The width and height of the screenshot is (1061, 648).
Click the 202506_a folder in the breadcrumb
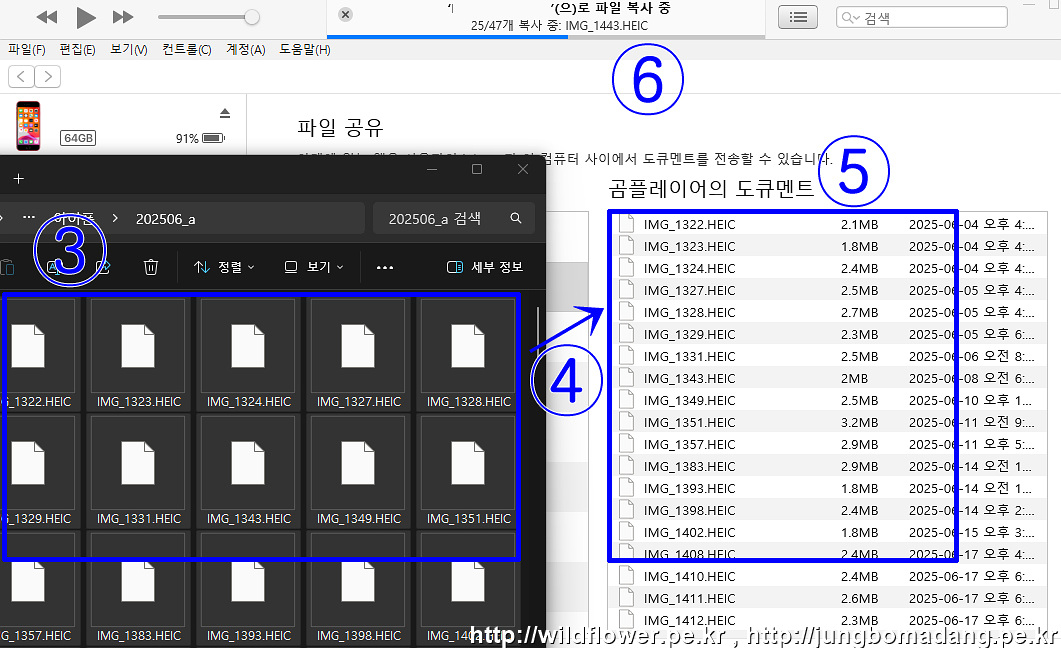tap(165, 219)
